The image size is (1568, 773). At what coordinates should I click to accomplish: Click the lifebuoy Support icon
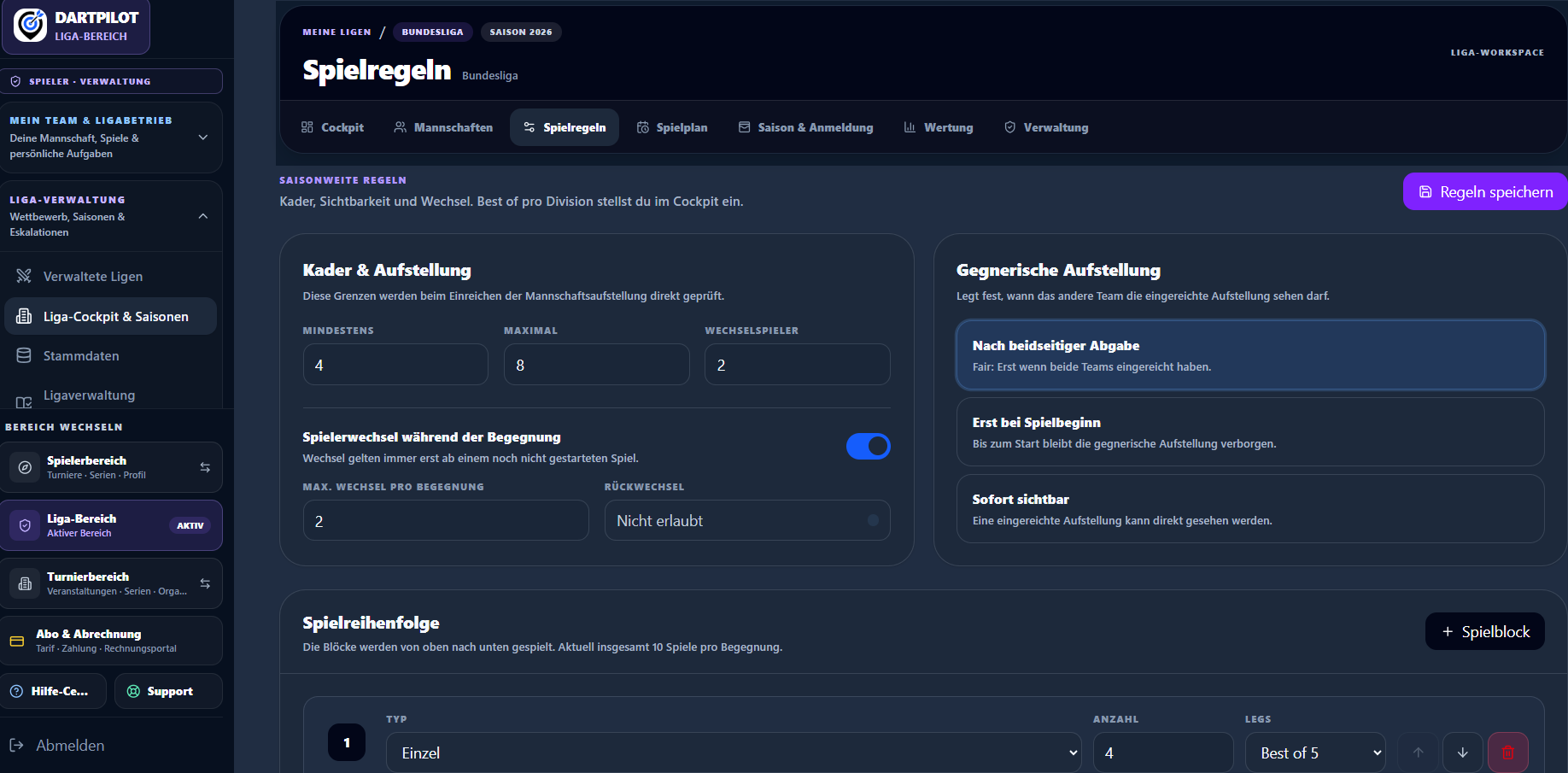pyautogui.click(x=133, y=691)
